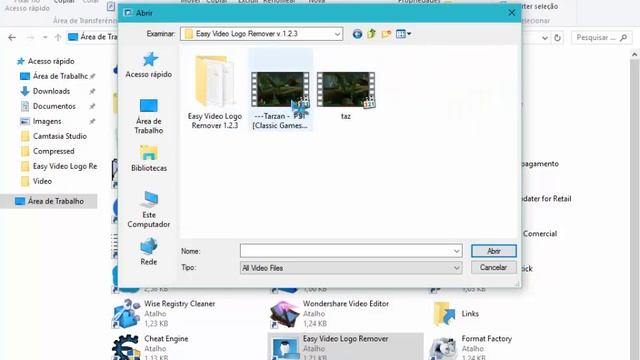Open the view menu icon in dialog
This screenshot has width=640, height=360.
[403, 34]
